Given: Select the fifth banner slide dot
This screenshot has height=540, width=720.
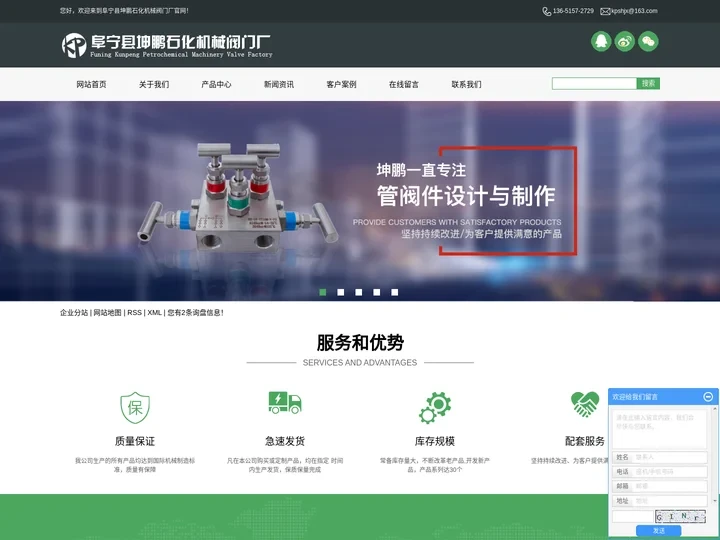Looking at the screenshot, I should (x=394, y=292).
